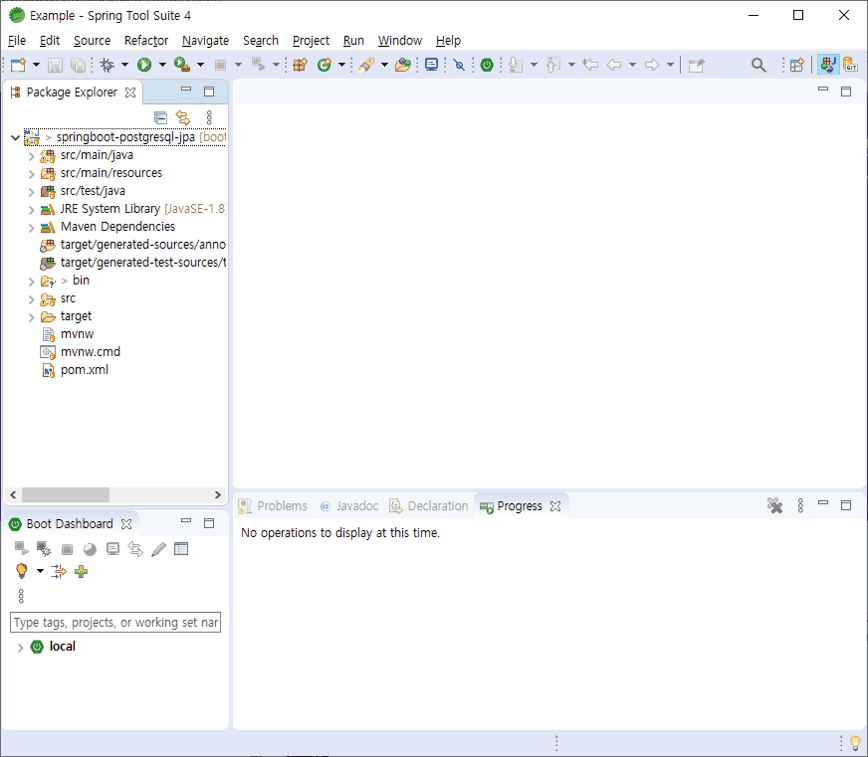Expand the Maven Dependencies node
Image resolution: width=868 pixels, height=757 pixels.
(x=32, y=228)
